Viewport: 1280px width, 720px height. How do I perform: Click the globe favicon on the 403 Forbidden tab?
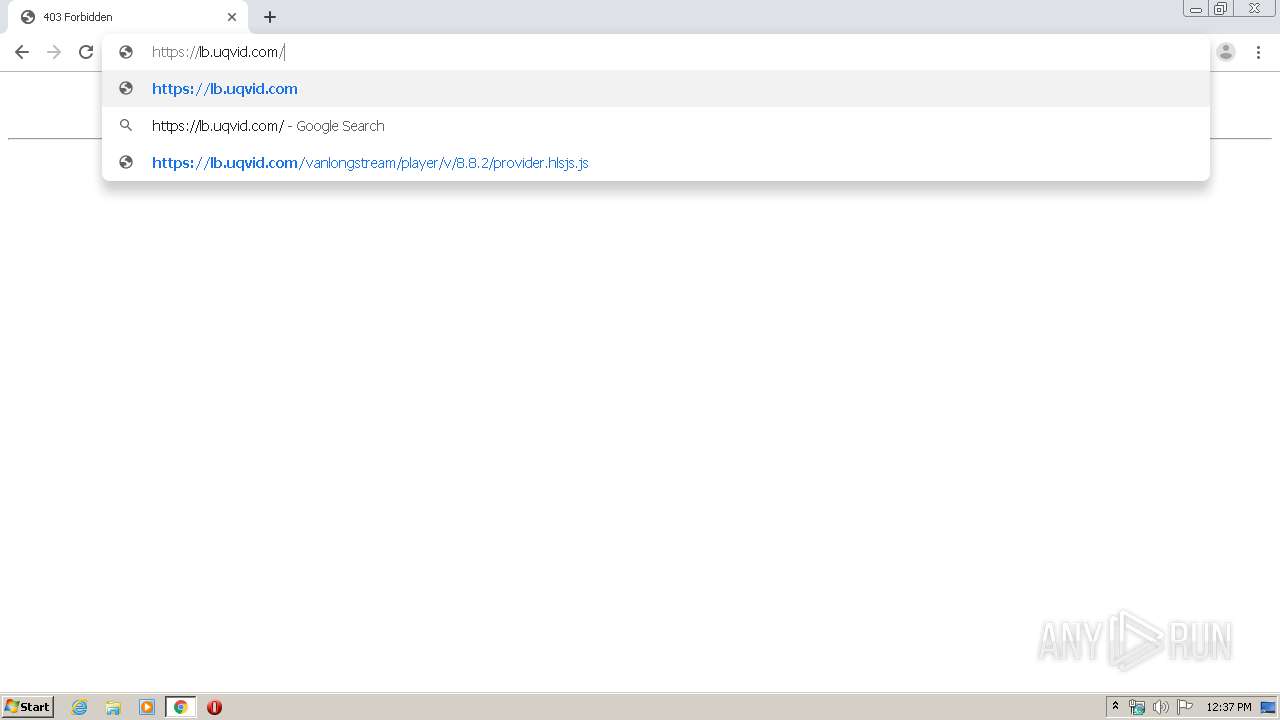28,17
